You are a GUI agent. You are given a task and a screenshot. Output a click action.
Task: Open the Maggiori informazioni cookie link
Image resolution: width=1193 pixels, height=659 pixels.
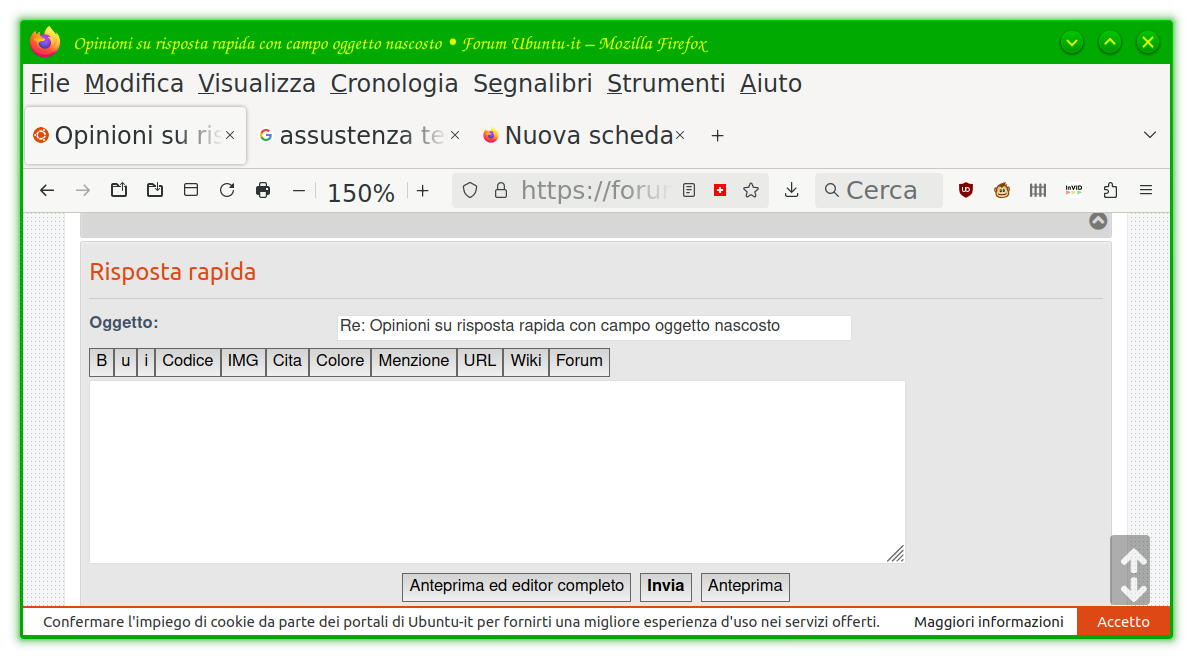pyautogui.click(x=988, y=622)
